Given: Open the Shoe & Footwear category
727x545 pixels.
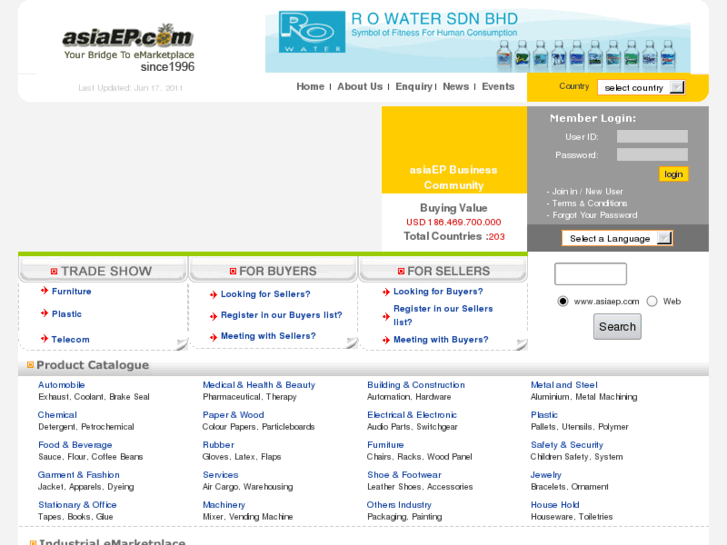Looking at the screenshot, I should point(404,475).
